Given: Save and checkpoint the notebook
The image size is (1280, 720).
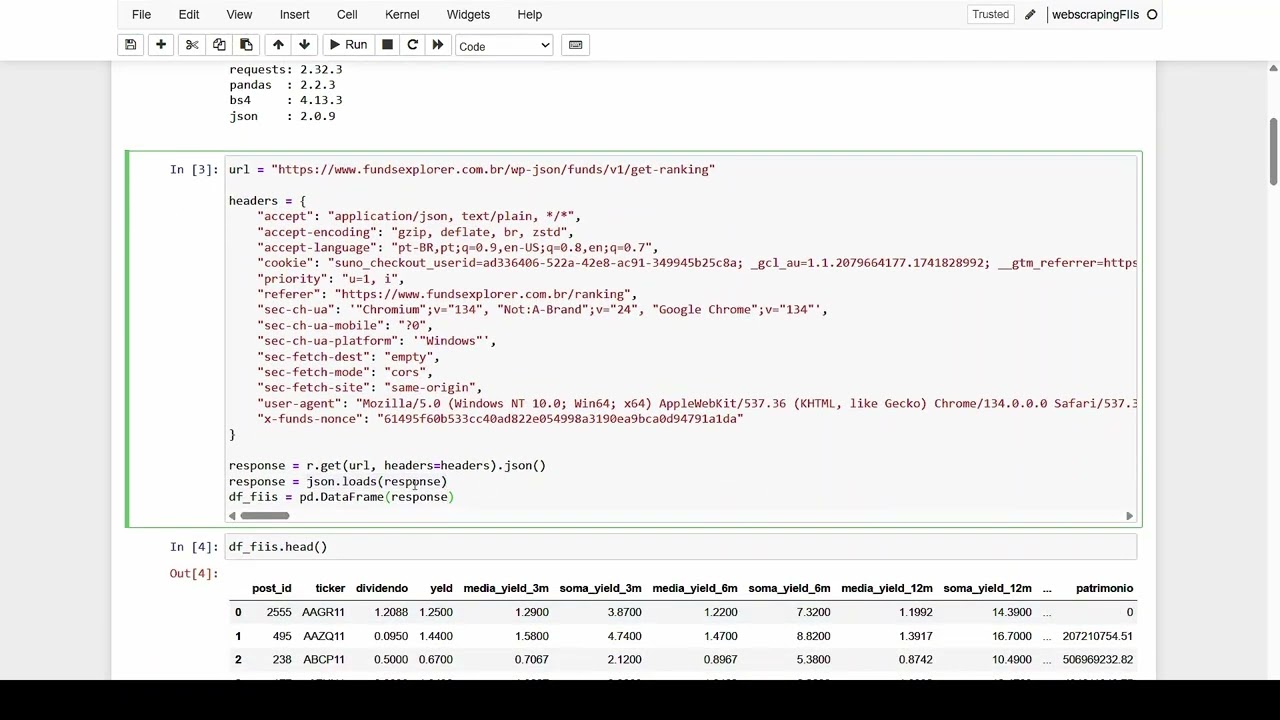Looking at the screenshot, I should point(130,45).
